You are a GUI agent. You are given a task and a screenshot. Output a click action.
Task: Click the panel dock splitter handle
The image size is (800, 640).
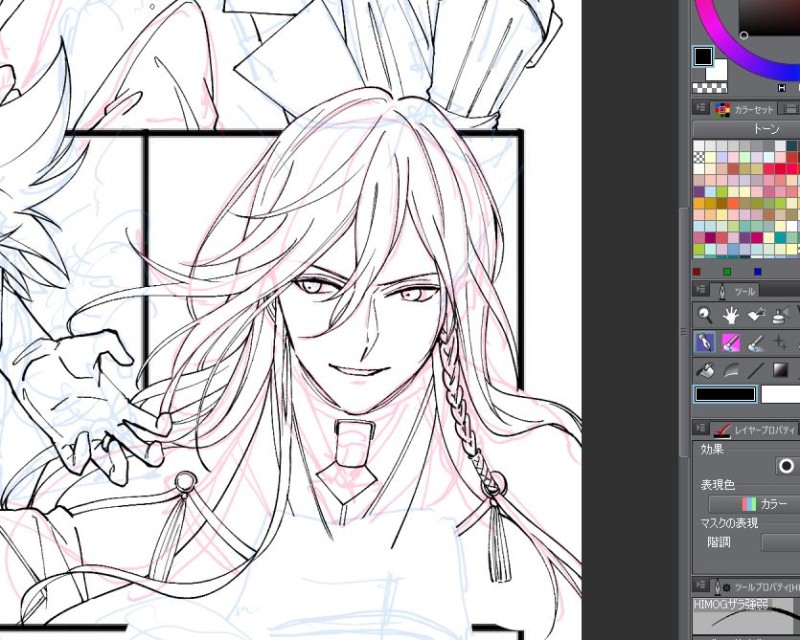coord(684,332)
